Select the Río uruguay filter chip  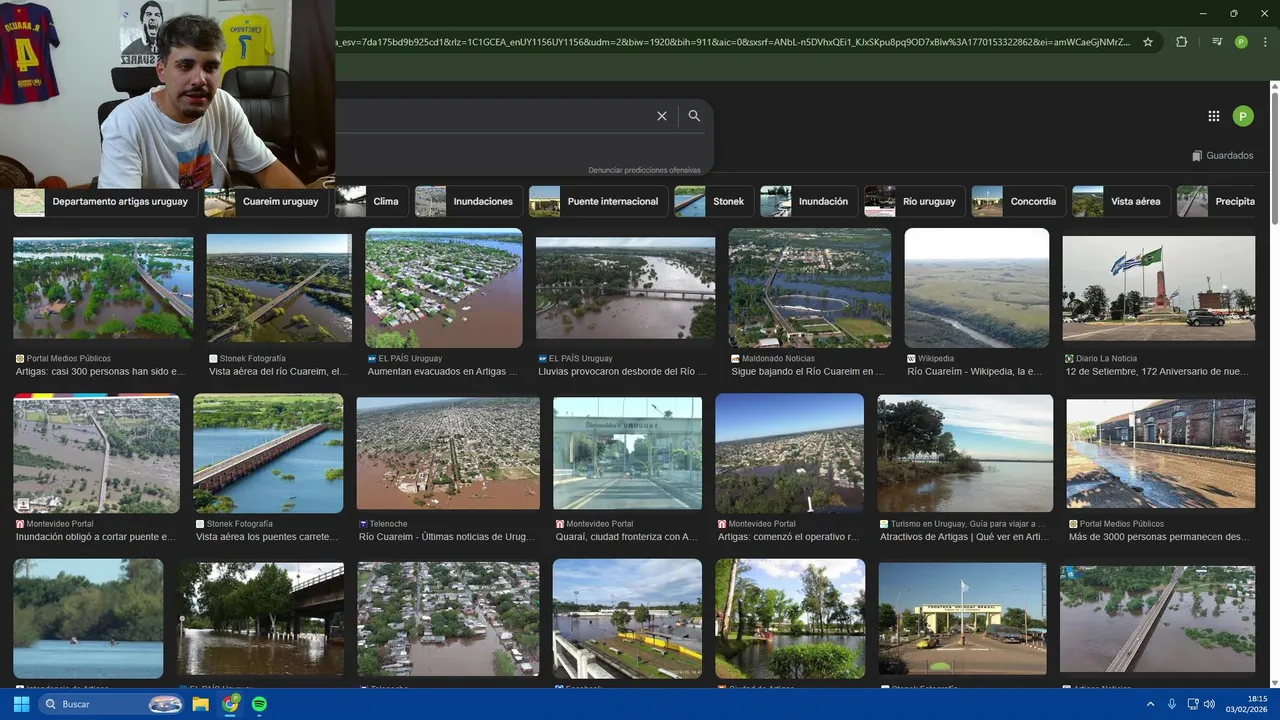(x=914, y=201)
